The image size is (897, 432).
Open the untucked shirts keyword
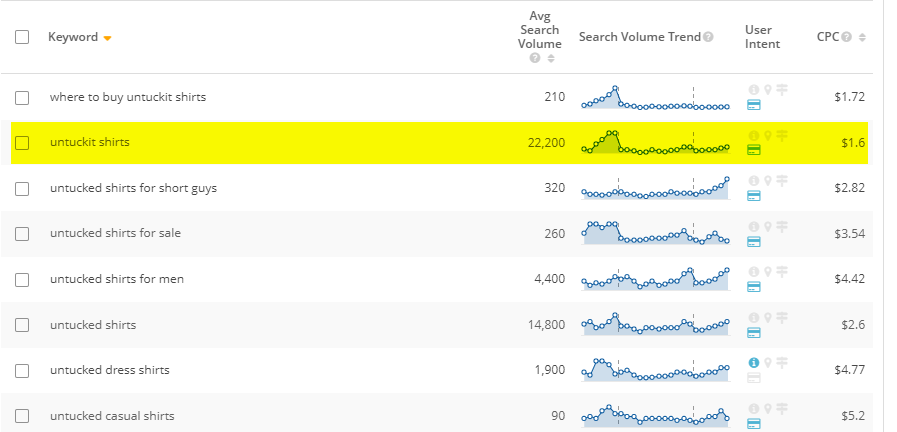coord(93,325)
